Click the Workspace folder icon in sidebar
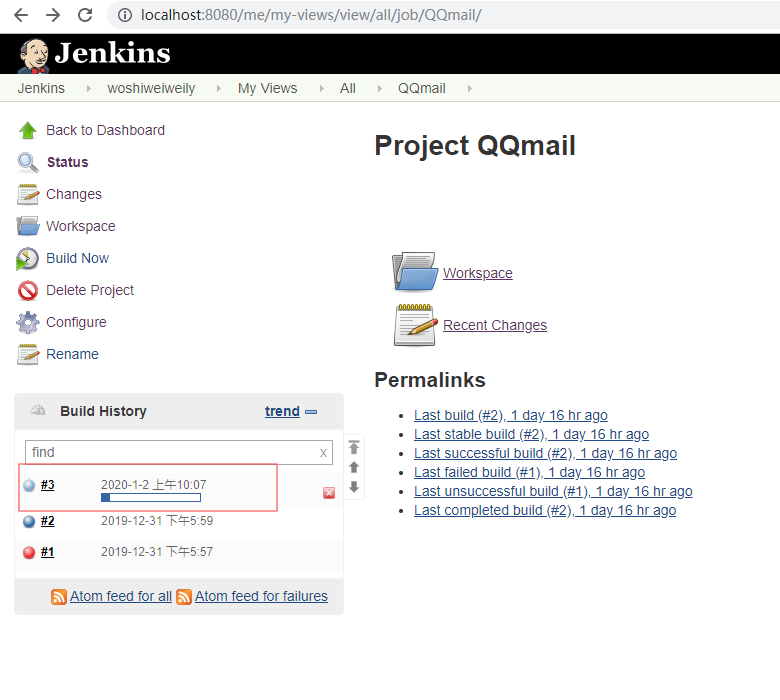The width and height of the screenshot is (780, 700). 27,226
